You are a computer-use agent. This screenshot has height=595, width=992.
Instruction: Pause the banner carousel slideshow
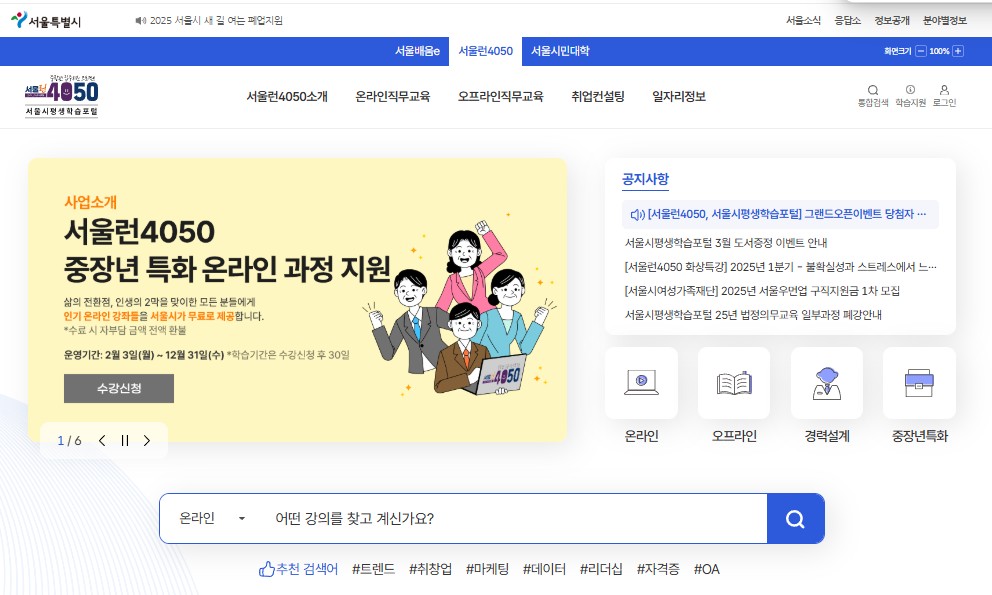click(x=124, y=440)
